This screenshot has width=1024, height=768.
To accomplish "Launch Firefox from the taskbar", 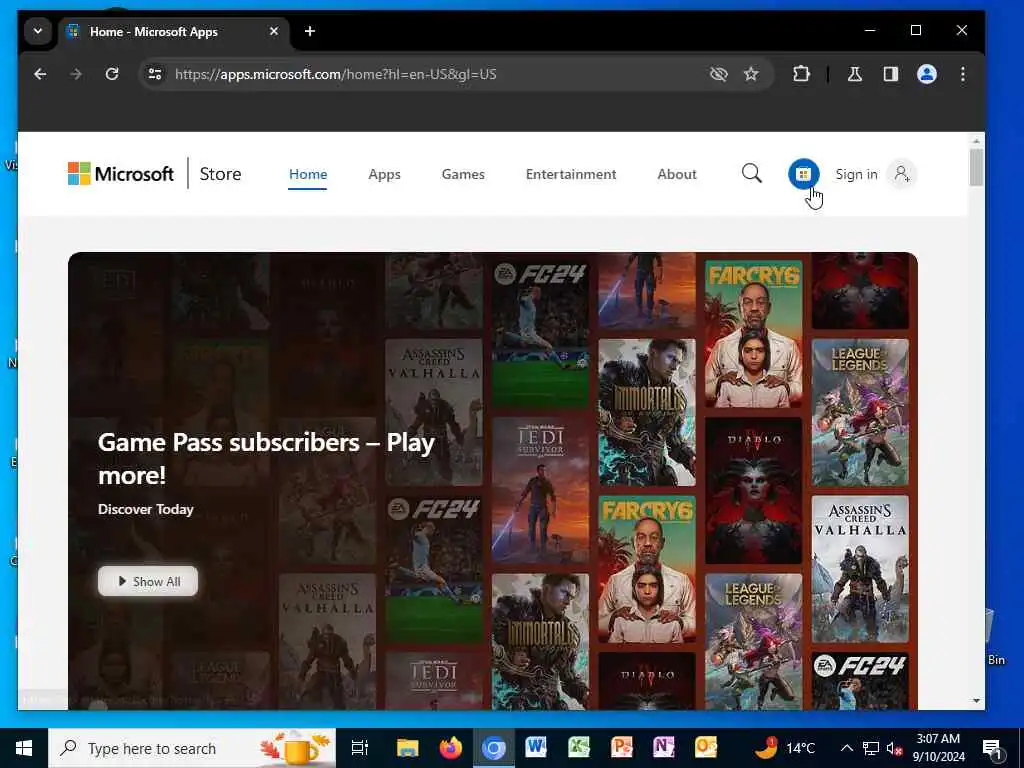I will click(451, 748).
